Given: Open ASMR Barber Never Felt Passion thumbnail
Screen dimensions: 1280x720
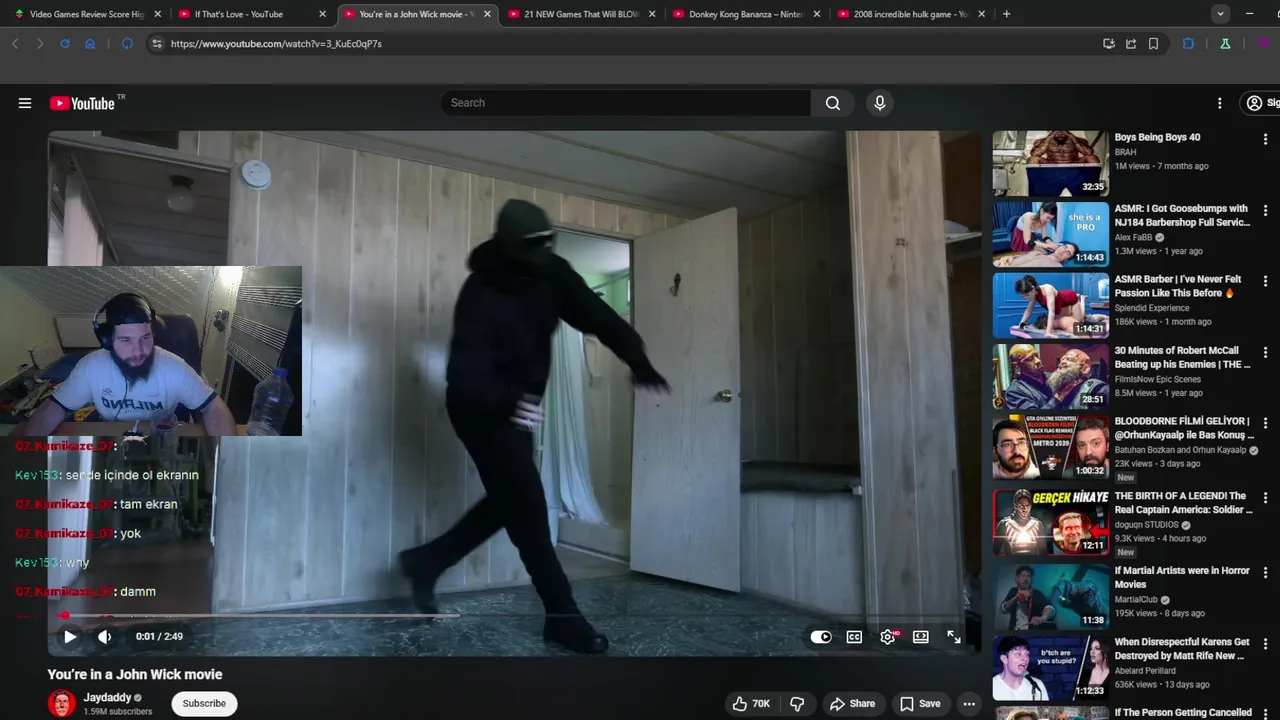Looking at the screenshot, I should [1050, 305].
